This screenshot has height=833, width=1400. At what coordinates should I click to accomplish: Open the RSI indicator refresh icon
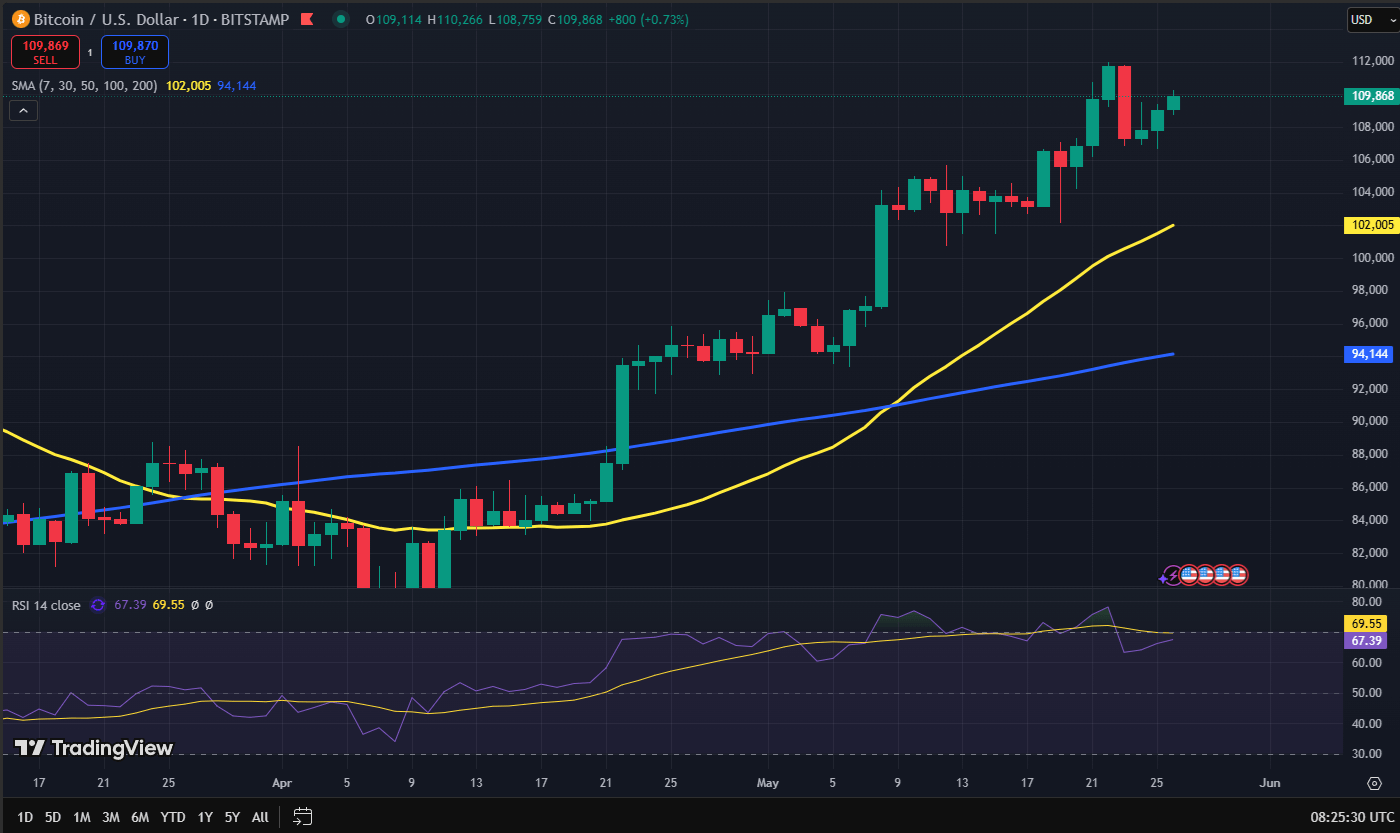point(98,604)
